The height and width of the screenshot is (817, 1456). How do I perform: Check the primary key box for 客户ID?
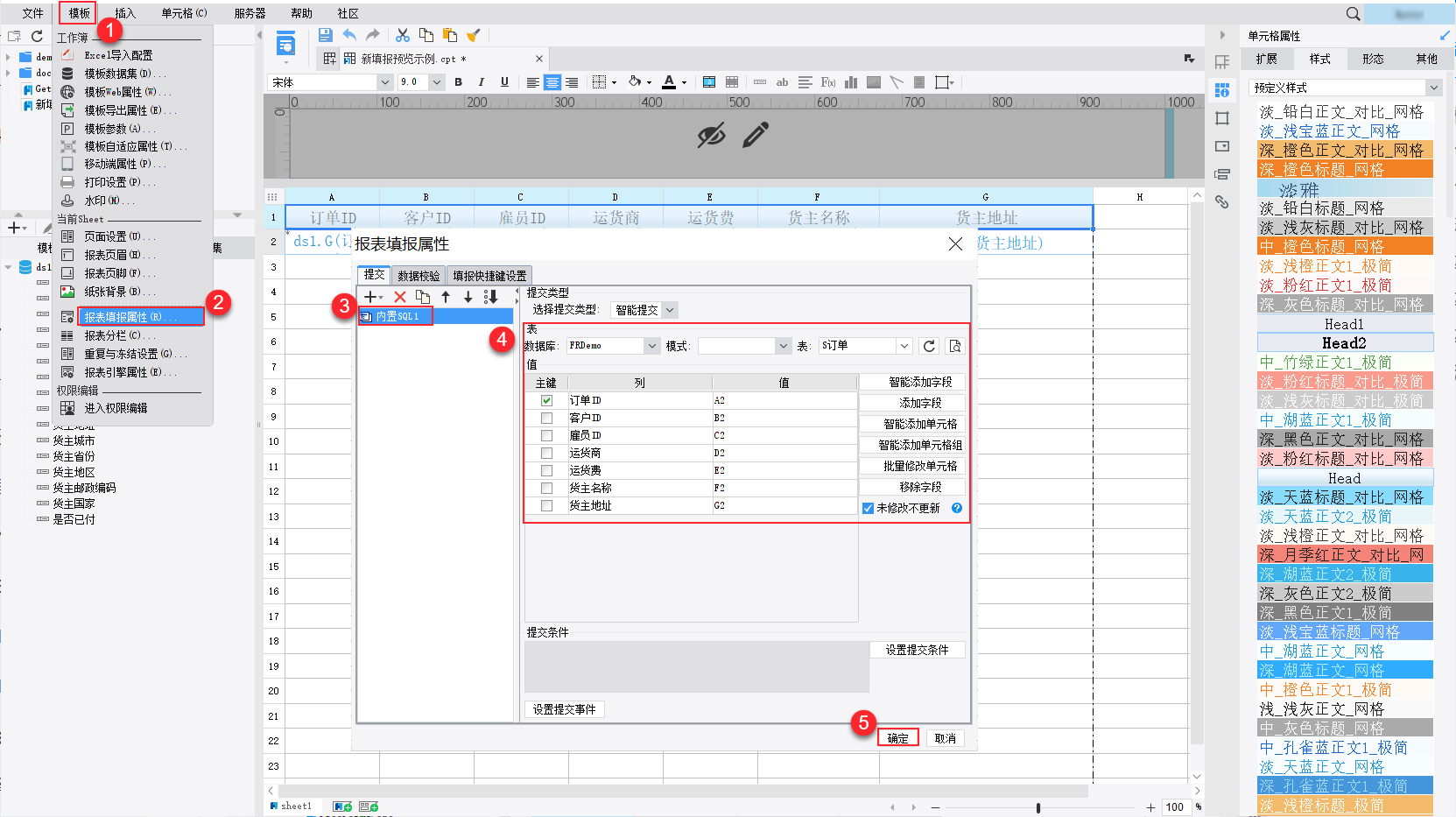546,418
